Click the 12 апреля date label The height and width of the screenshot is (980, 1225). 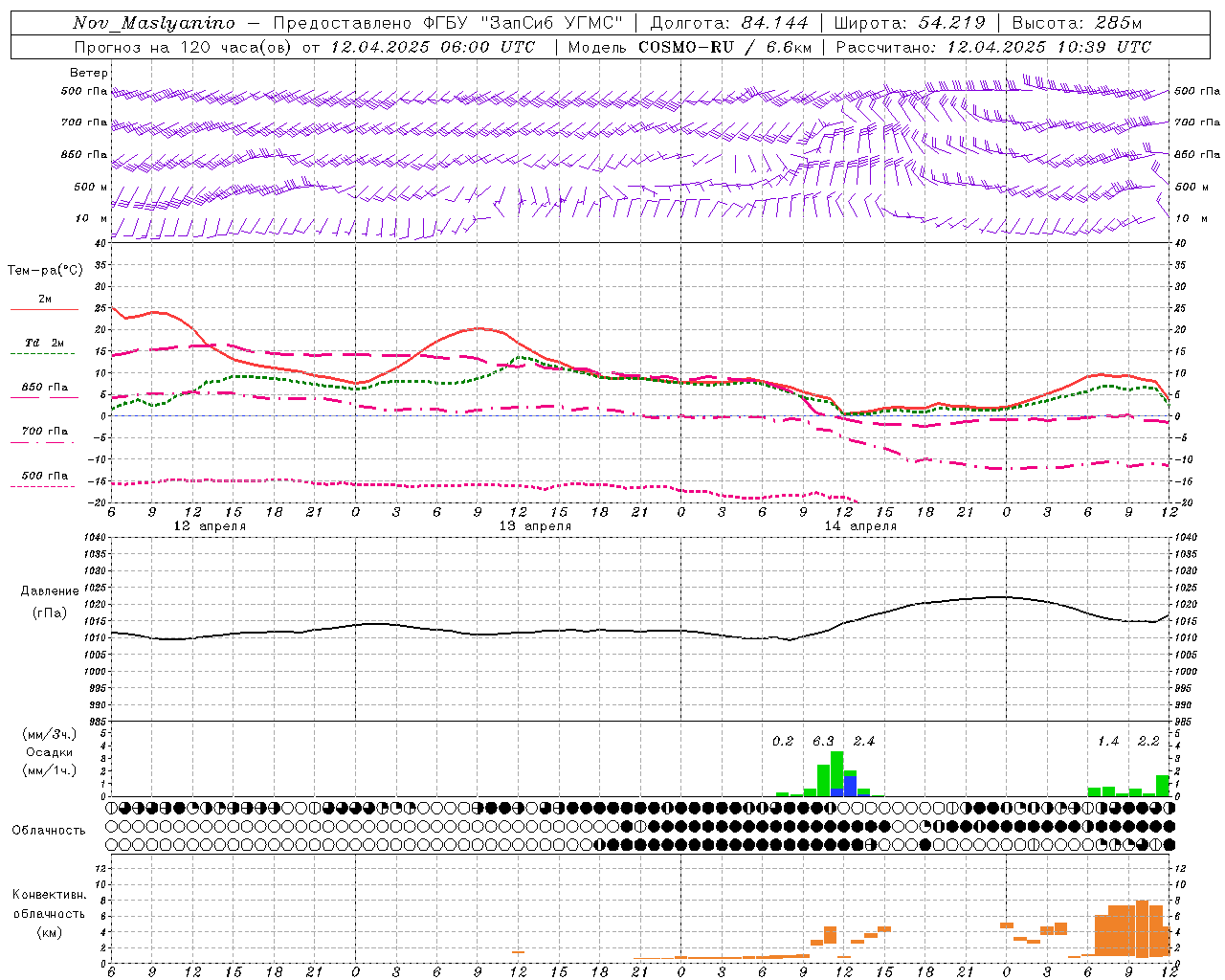pyautogui.click(x=210, y=526)
